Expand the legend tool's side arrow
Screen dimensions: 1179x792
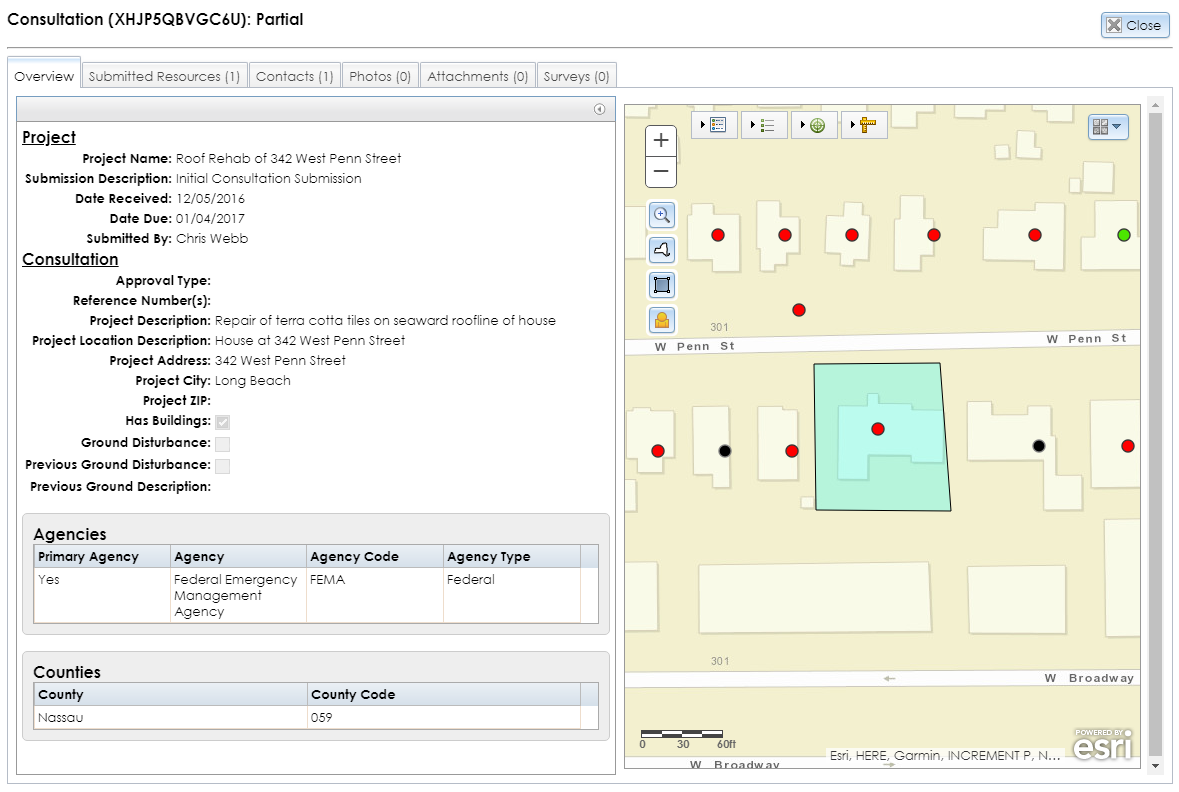pos(704,125)
